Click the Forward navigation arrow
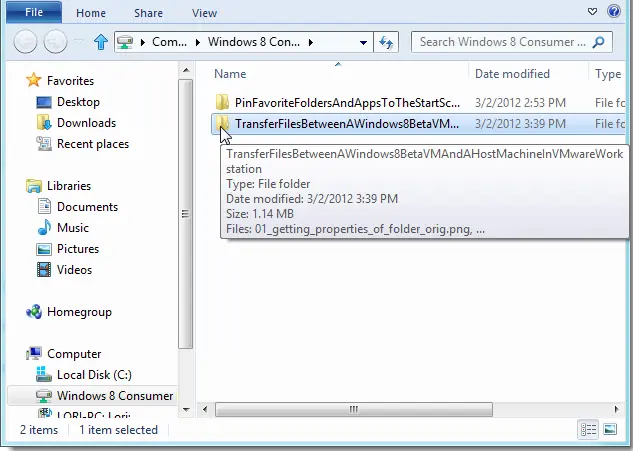The height and width of the screenshot is (451, 633). (55, 41)
